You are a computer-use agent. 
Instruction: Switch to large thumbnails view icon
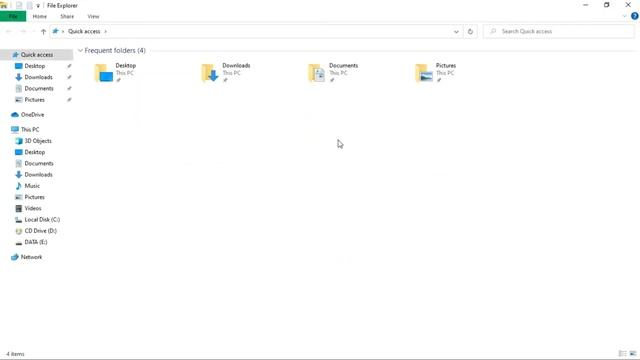pyautogui.click(x=633, y=353)
